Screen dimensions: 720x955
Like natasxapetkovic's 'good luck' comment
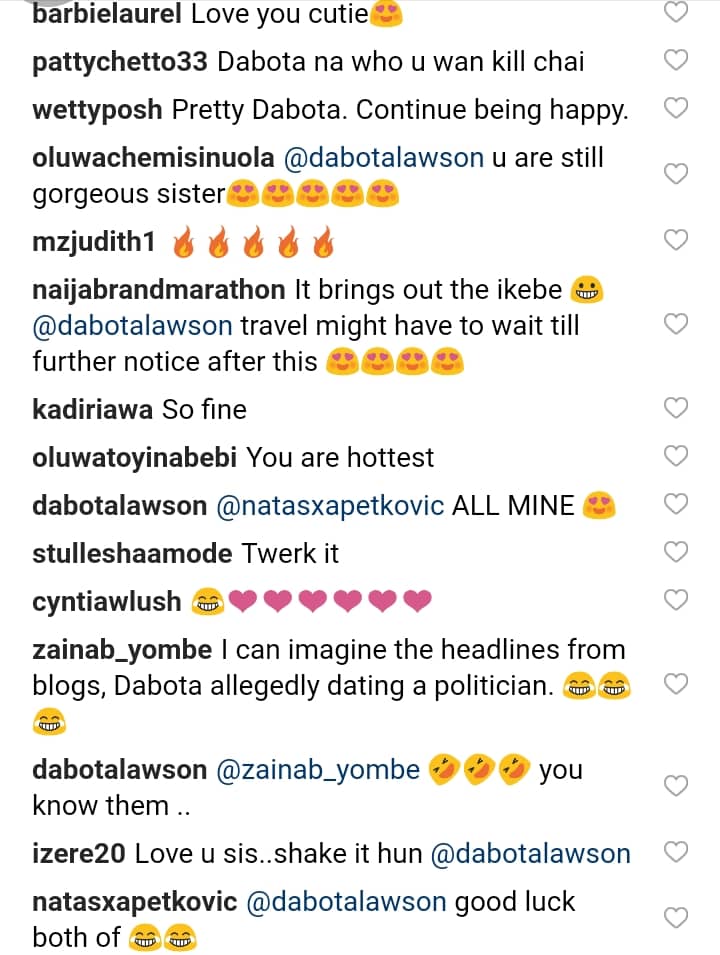click(x=677, y=918)
